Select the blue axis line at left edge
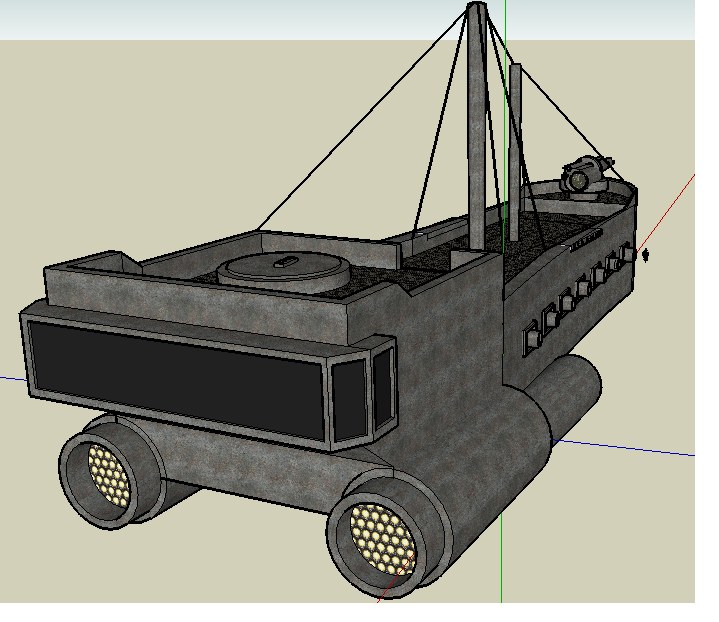This screenshot has height=622, width=719. pyautogui.click(x=10, y=379)
